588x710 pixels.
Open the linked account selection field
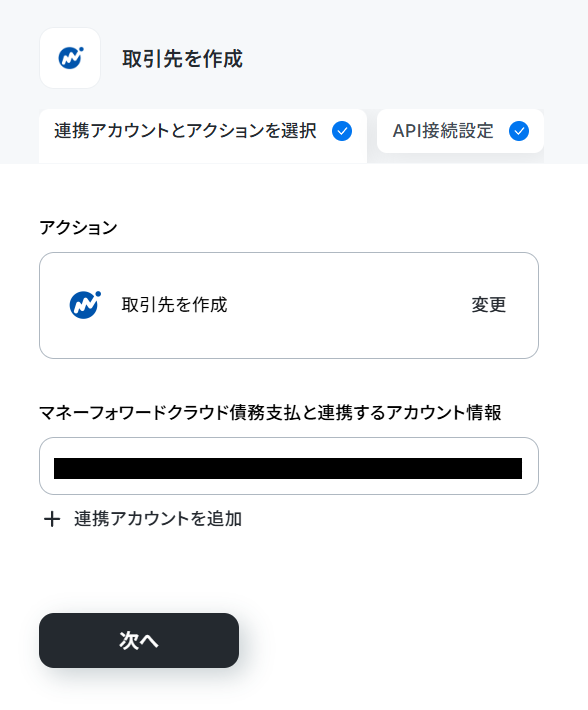click(289, 466)
